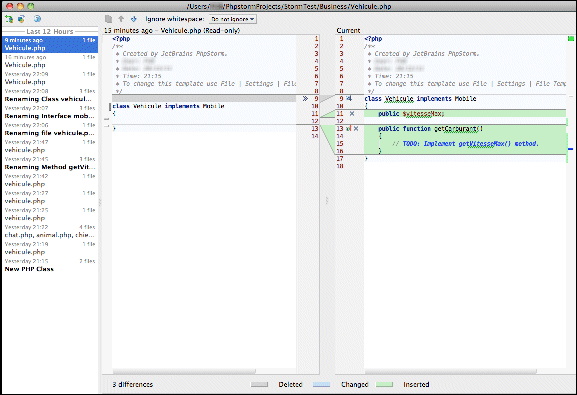Remove inserted line 11 with its X icon
This screenshot has width=577, height=395.
[x=352, y=114]
